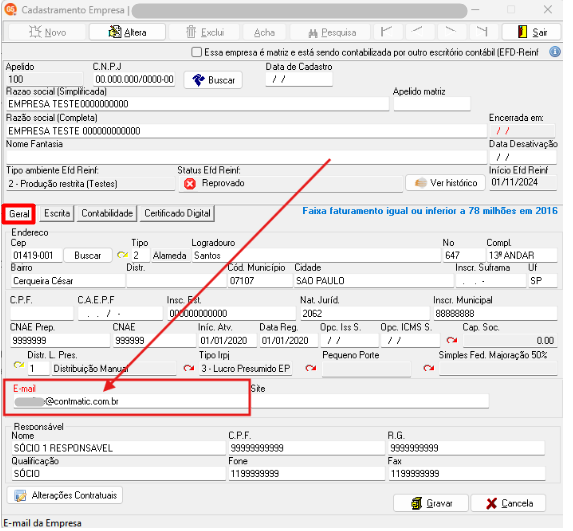Click the red arrow icon before Cap. Soc.

tap(452, 340)
